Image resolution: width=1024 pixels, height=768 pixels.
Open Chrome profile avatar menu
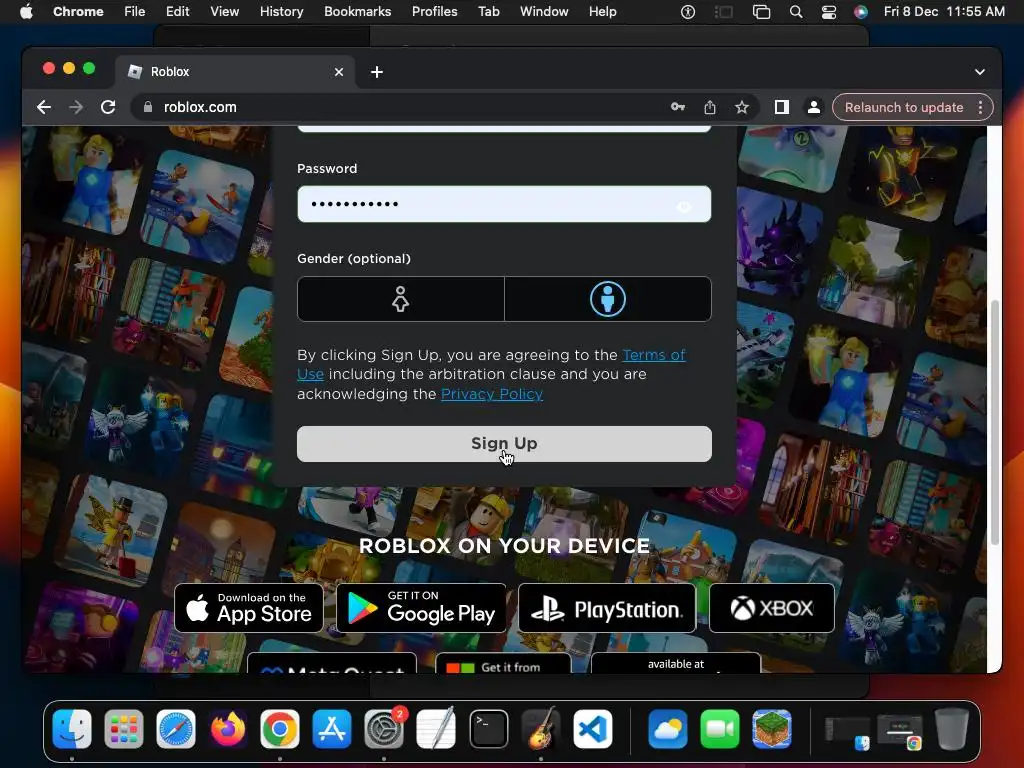814,107
